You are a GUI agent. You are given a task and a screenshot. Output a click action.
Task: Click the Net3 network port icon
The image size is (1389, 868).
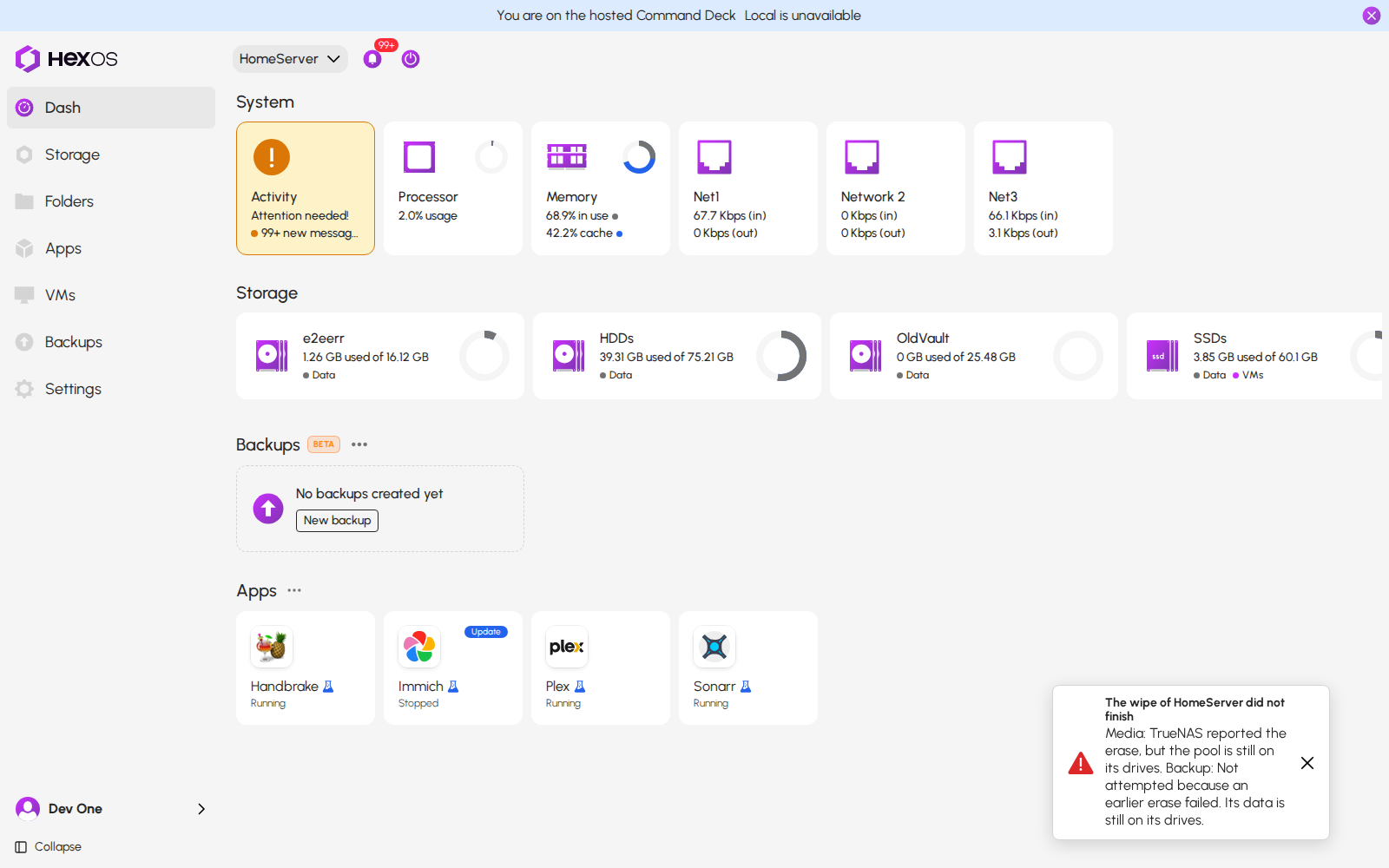[1010, 157]
